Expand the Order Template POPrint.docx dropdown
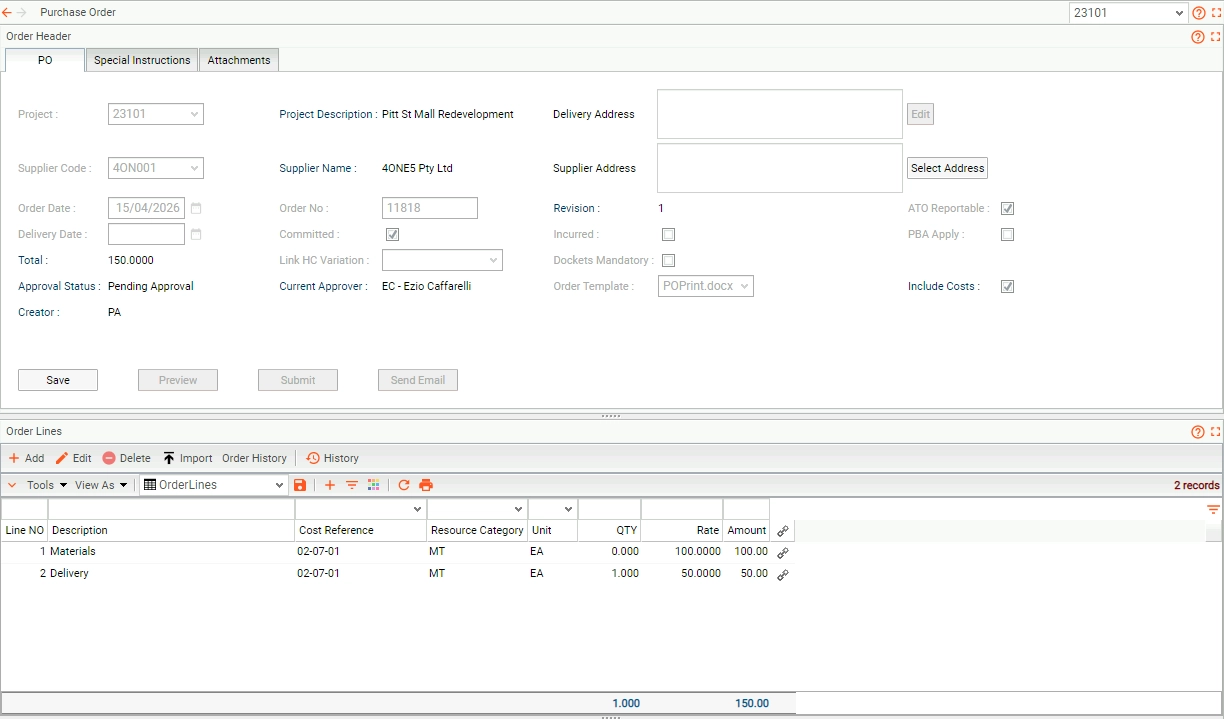This screenshot has height=719, width=1224. pyautogui.click(x=706, y=286)
